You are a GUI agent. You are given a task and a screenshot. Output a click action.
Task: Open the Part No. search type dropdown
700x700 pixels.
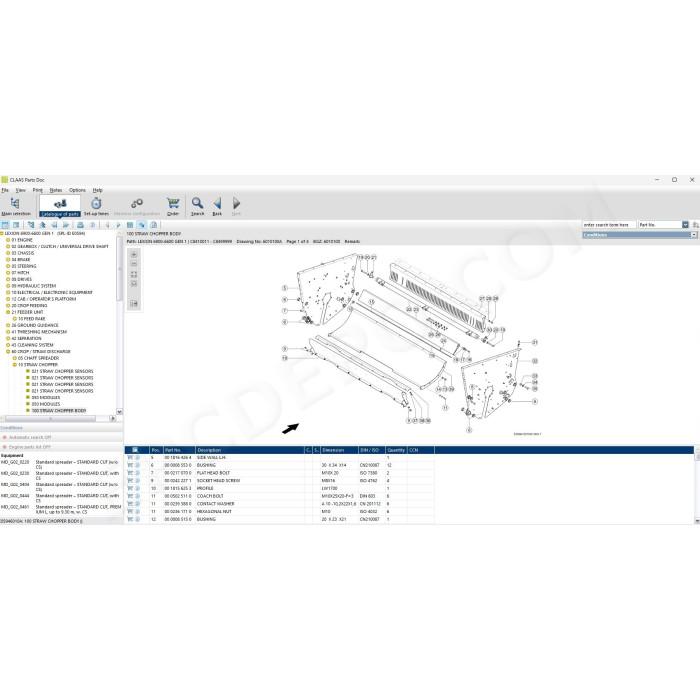click(x=685, y=225)
